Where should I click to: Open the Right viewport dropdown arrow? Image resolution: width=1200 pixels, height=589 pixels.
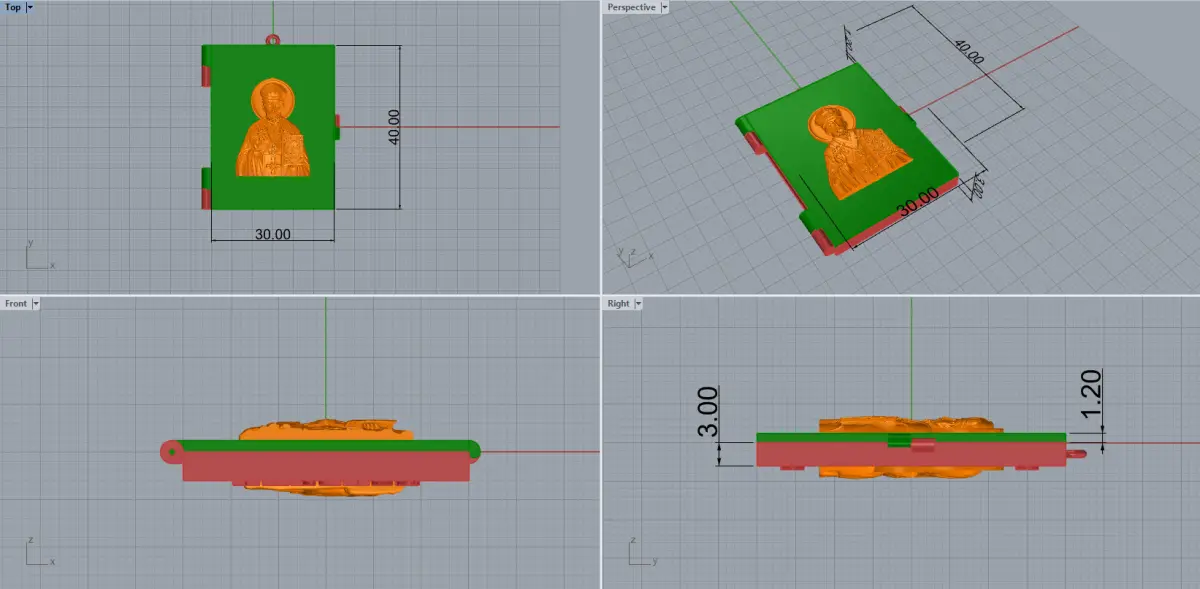638,303
